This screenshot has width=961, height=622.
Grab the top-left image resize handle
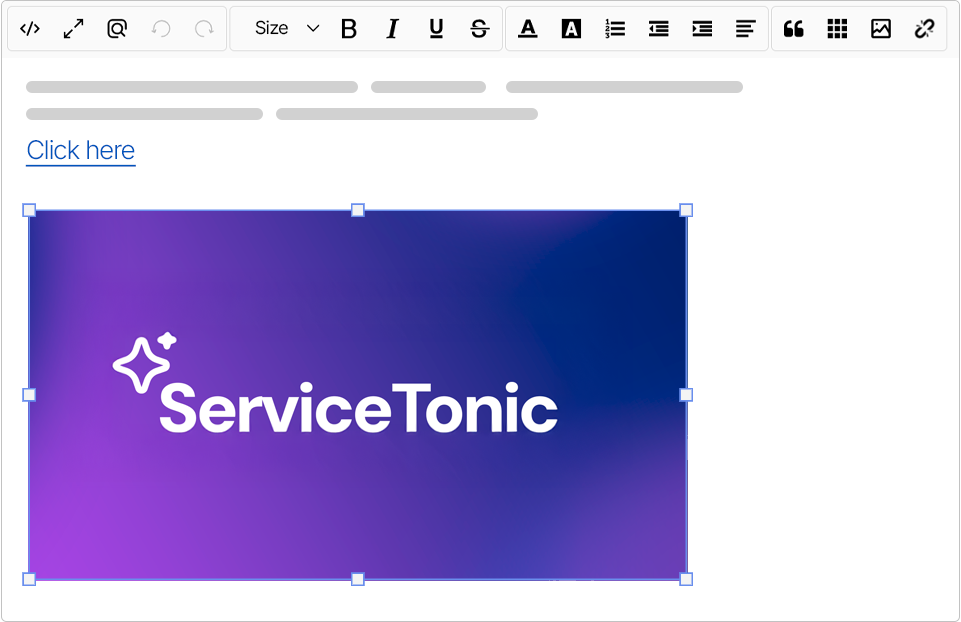point(29,210)
